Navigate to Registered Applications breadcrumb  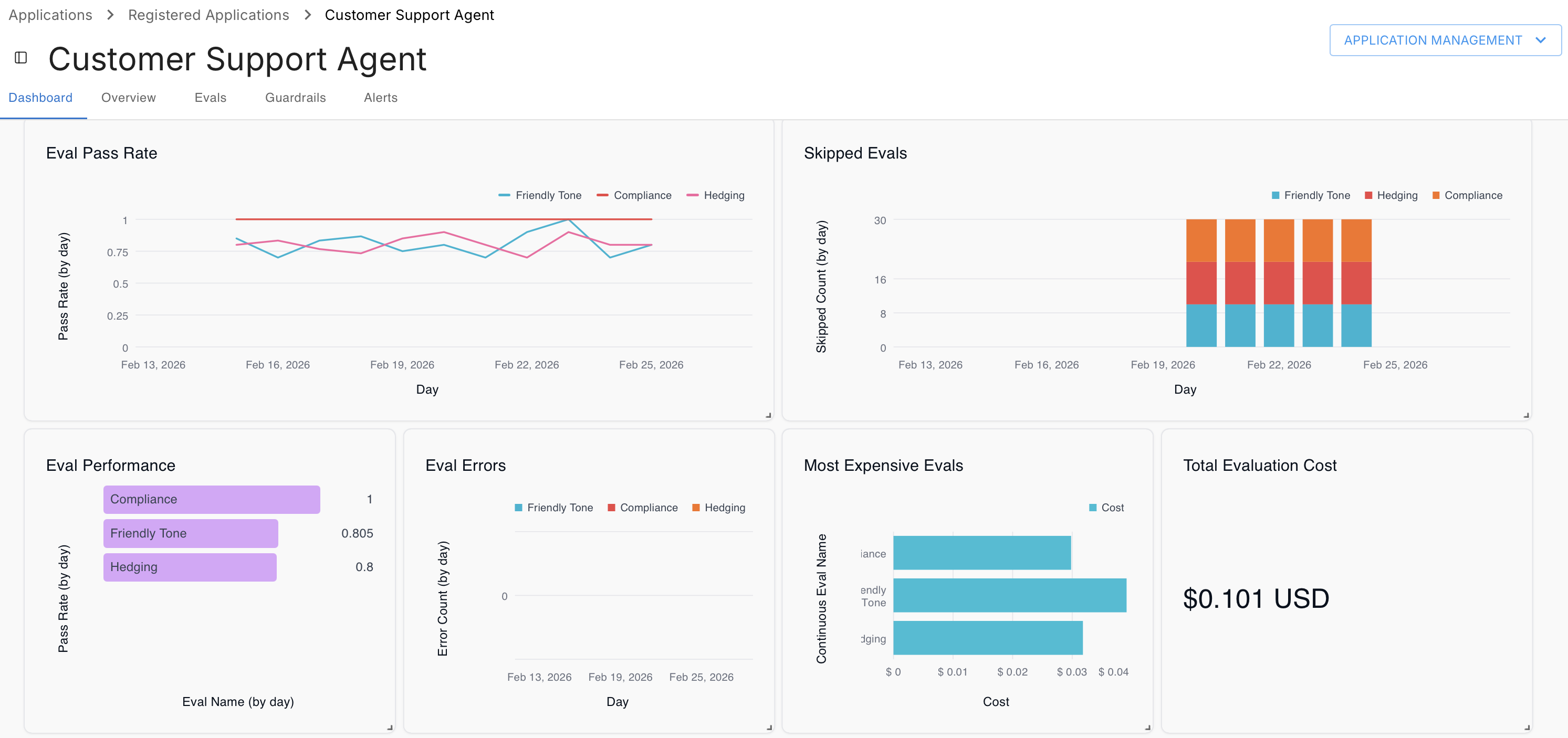click(x=208, y=15)
